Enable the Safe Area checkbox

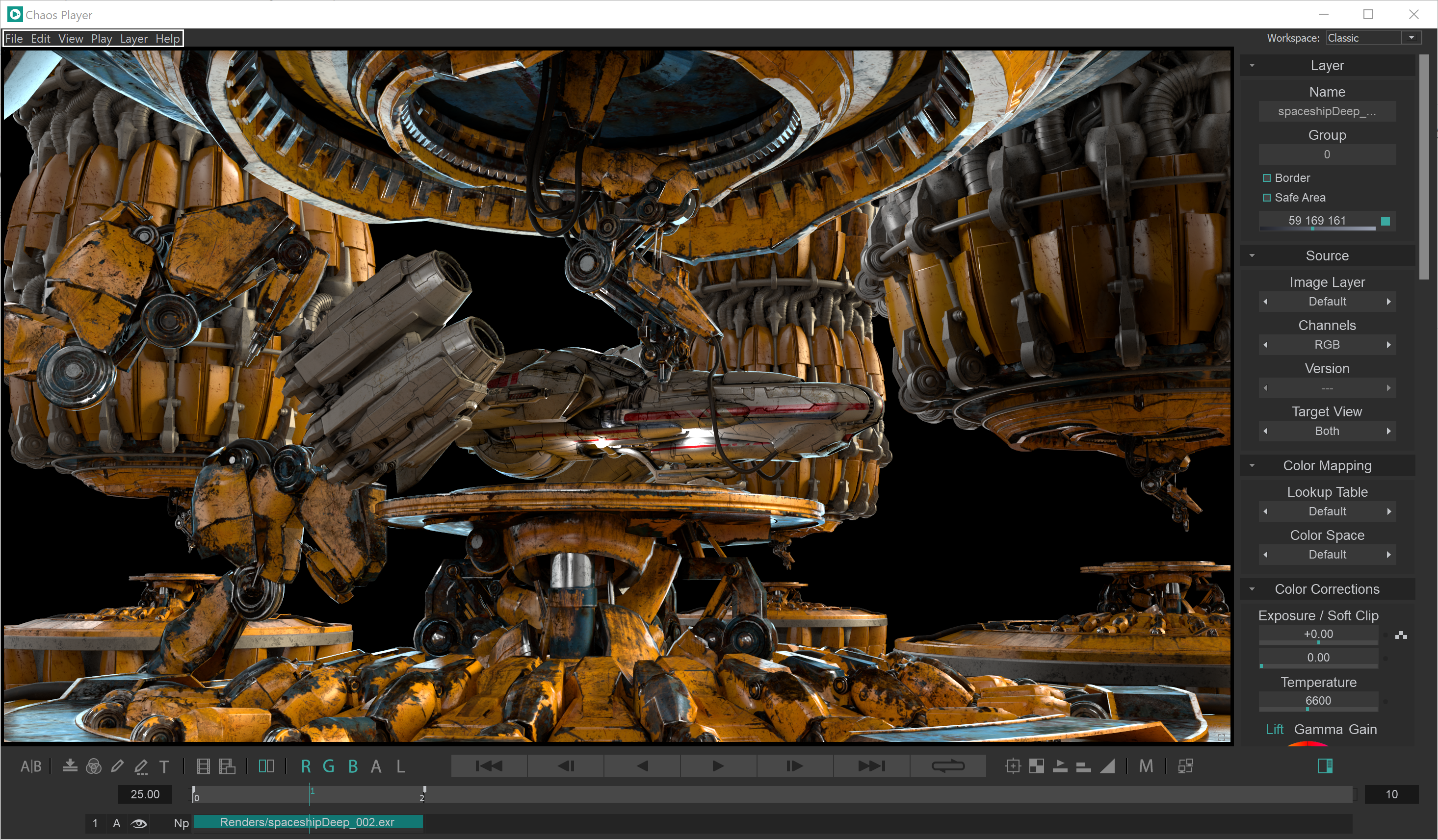(1267, 197)
